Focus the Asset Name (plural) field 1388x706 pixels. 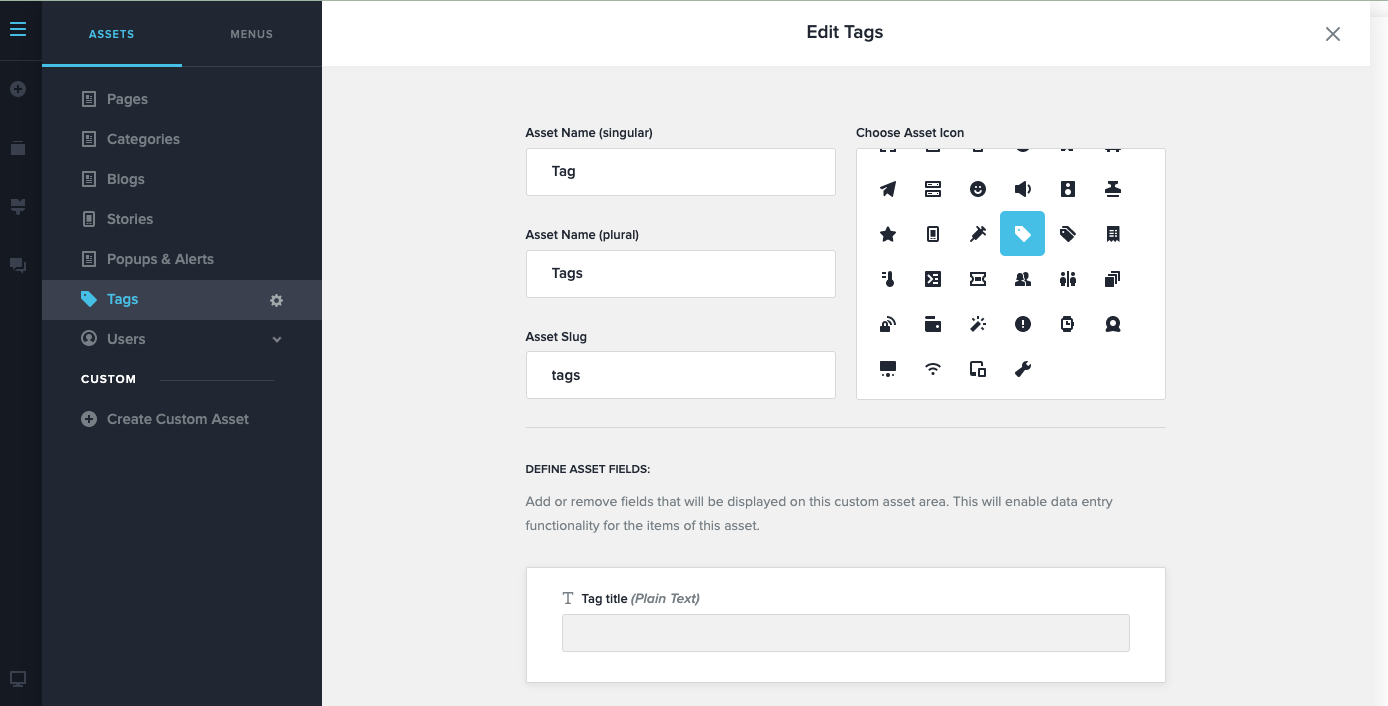pos(681,274)
